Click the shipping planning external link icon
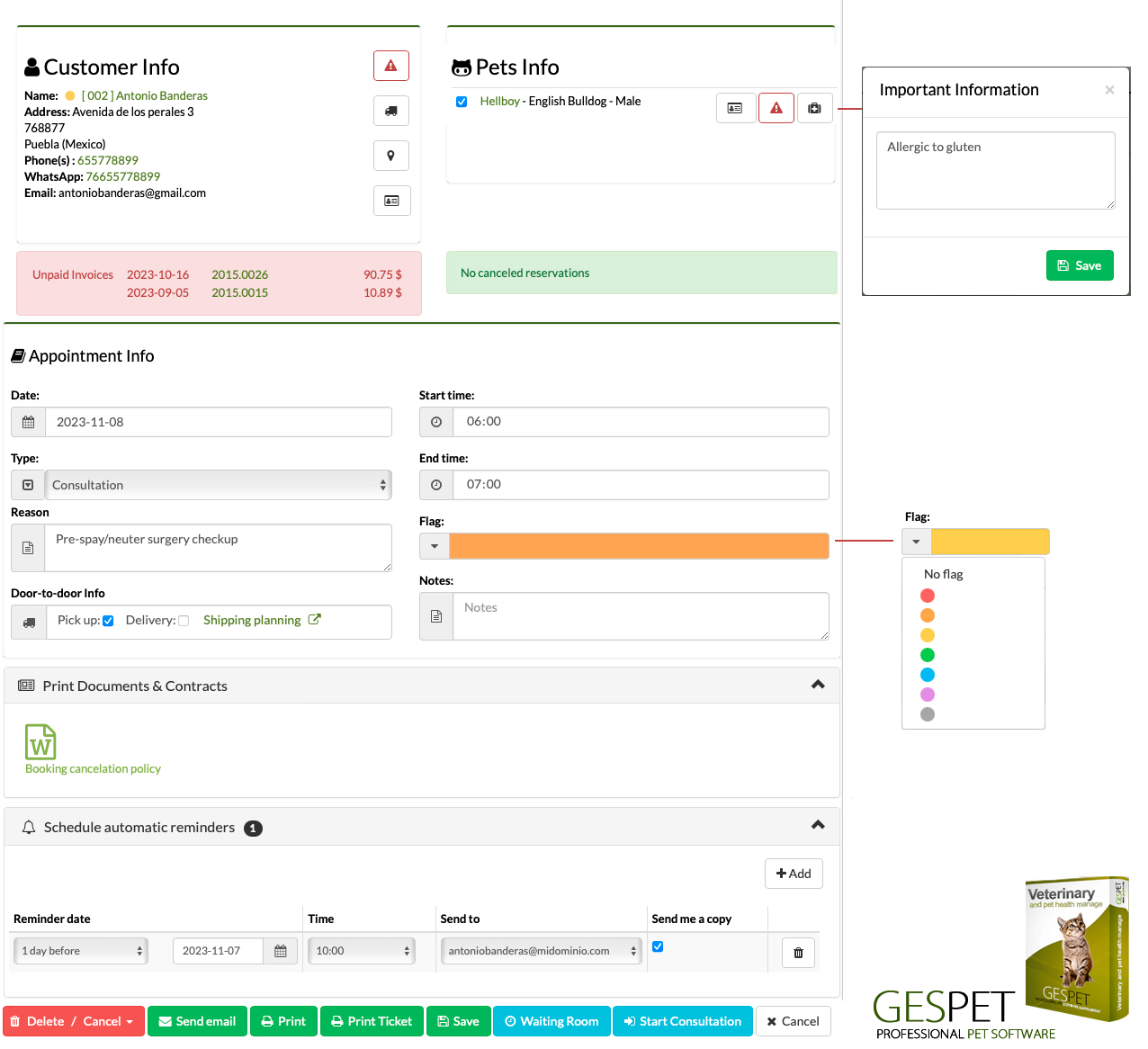Viewport: 1148px width, 1049px height. (314, 619)
